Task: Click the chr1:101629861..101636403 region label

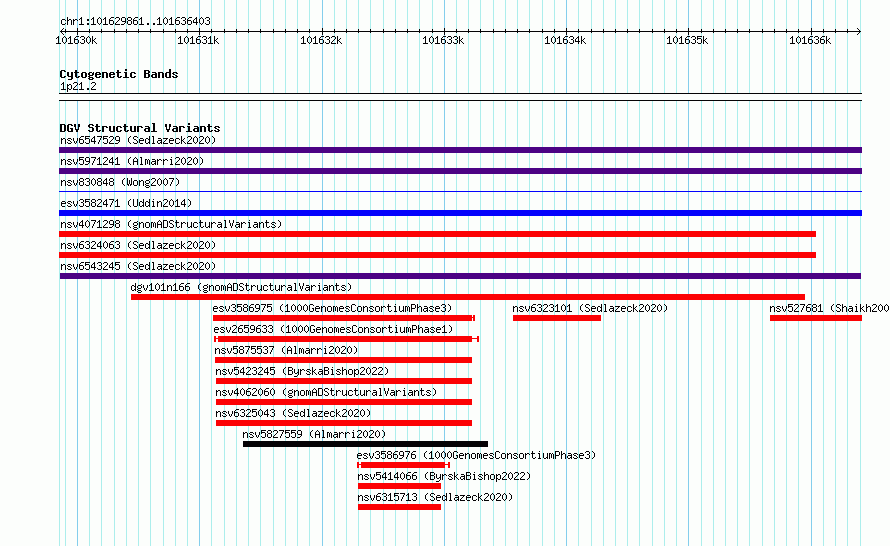Action: pos(135,21)
